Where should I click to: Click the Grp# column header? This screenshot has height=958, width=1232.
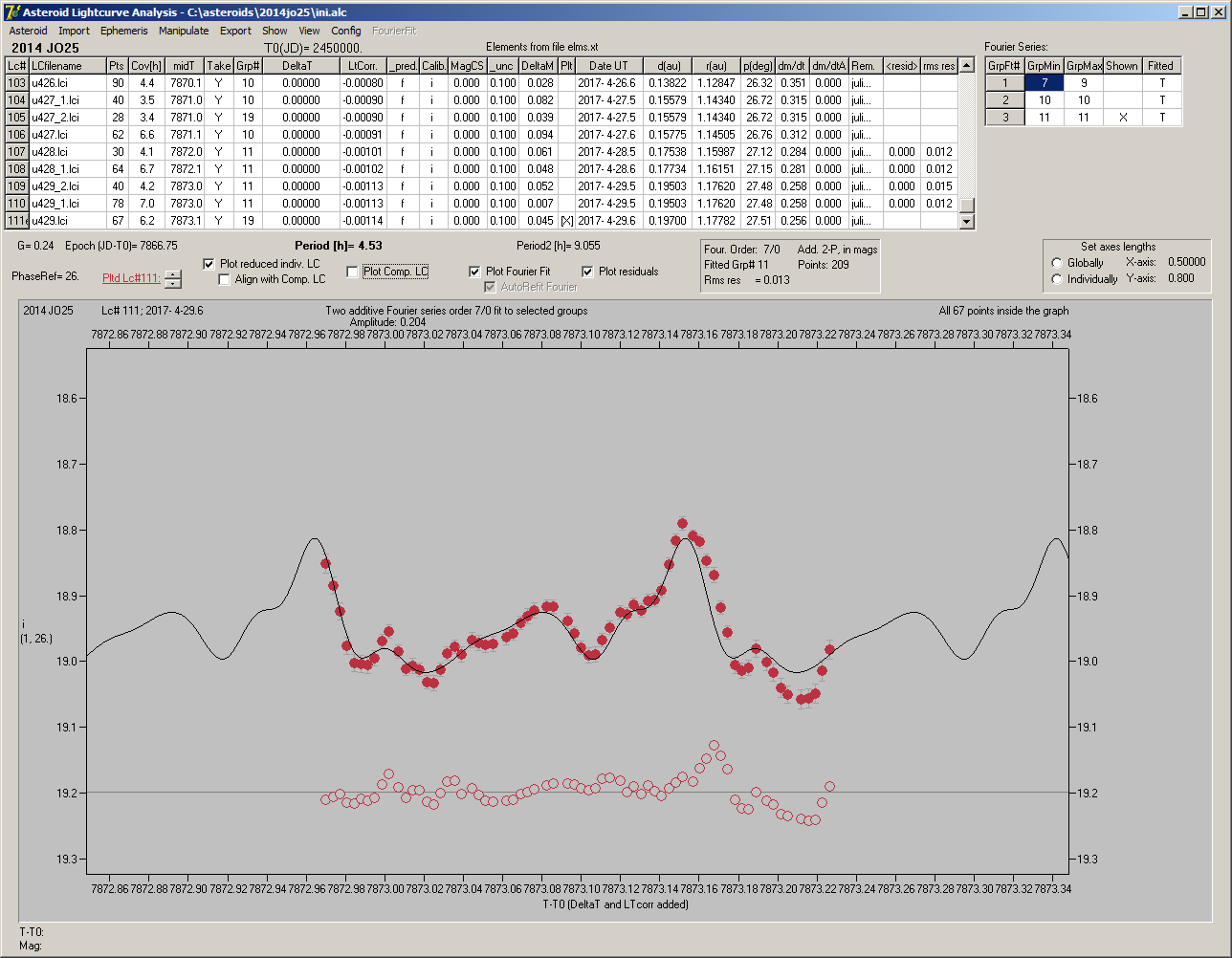(248, 66)
